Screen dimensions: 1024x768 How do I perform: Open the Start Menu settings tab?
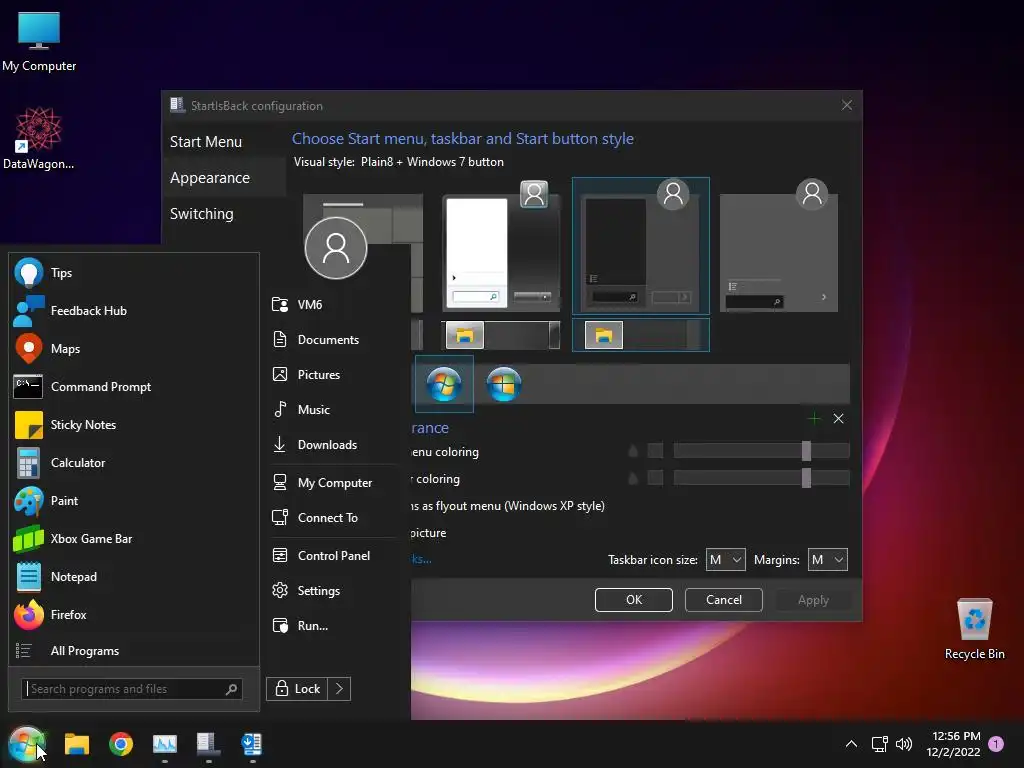[206, 142]
